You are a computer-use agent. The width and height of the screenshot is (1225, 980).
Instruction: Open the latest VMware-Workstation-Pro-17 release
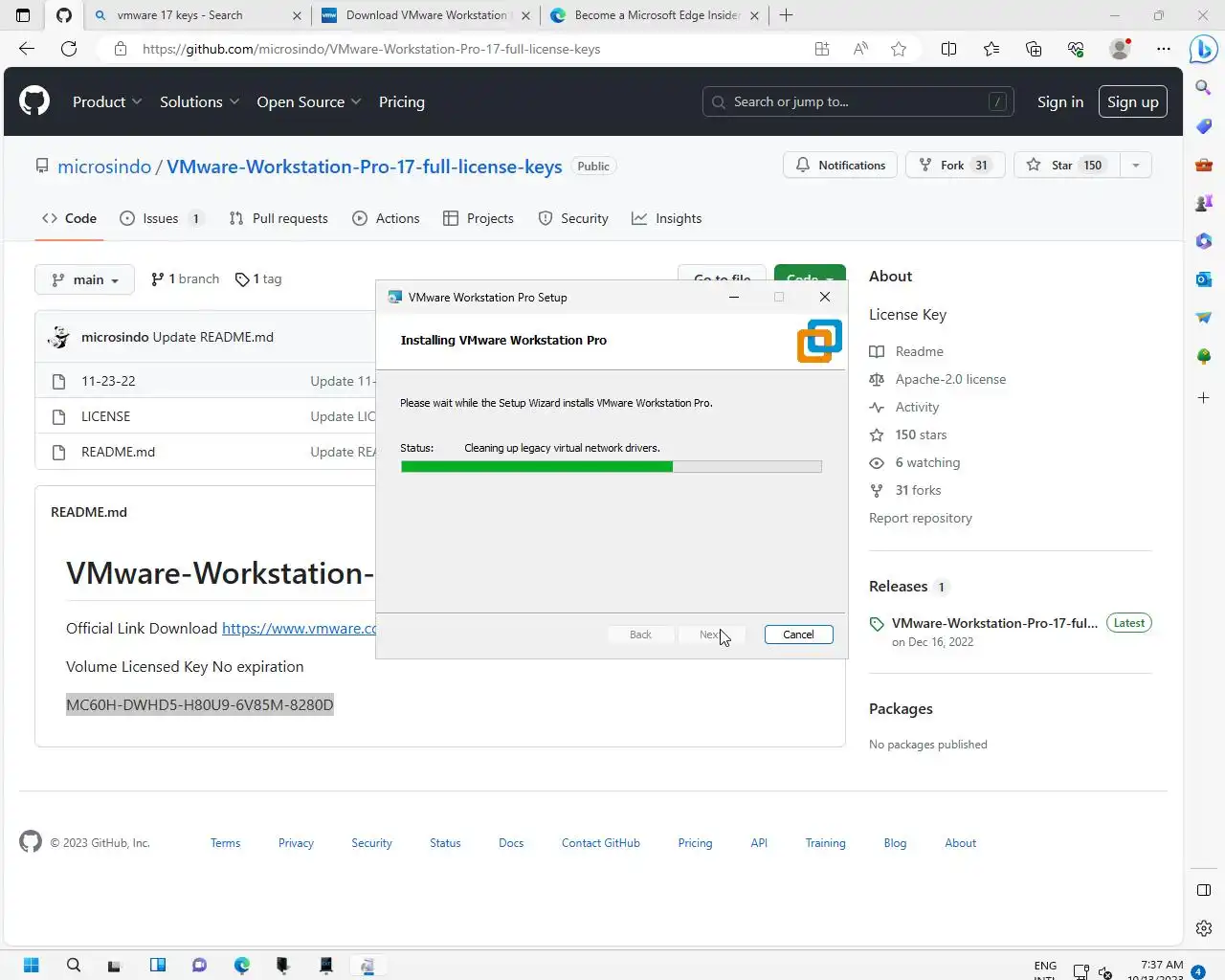click(x=994, y=623)
